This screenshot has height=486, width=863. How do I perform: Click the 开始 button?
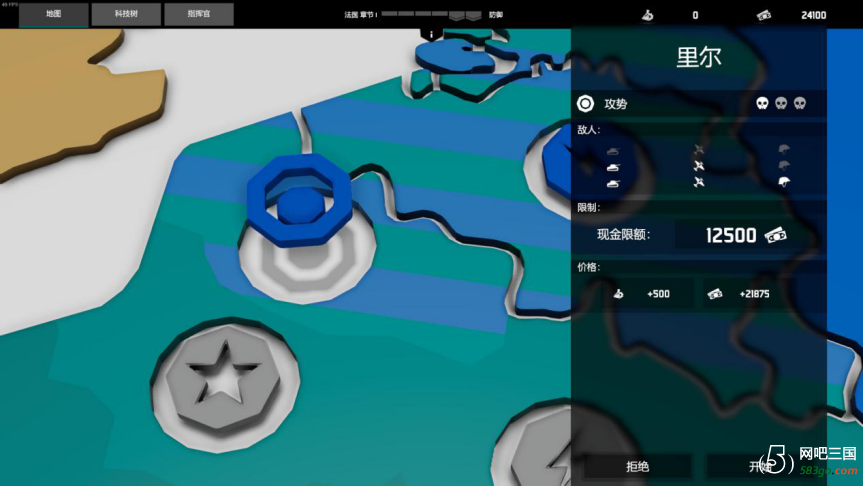pos(761,467)
